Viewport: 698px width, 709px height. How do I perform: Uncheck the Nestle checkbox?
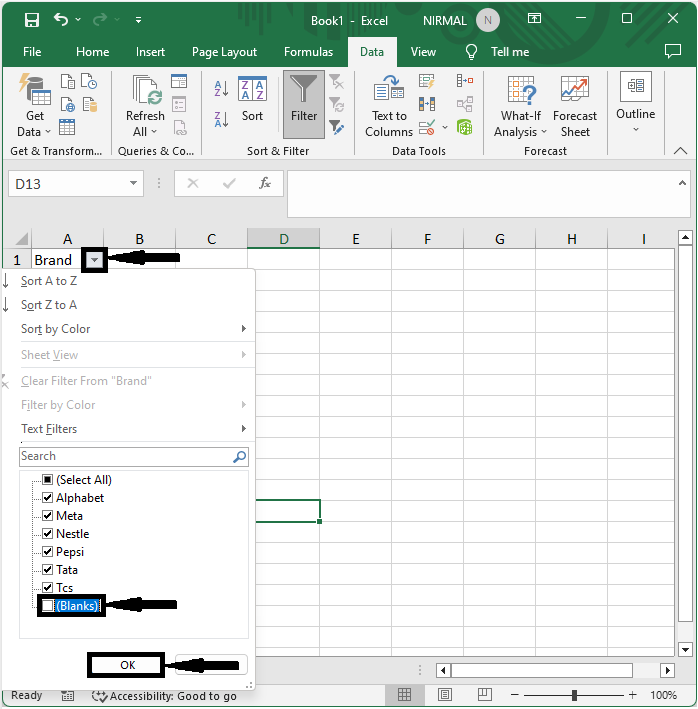tap(47, 534)
